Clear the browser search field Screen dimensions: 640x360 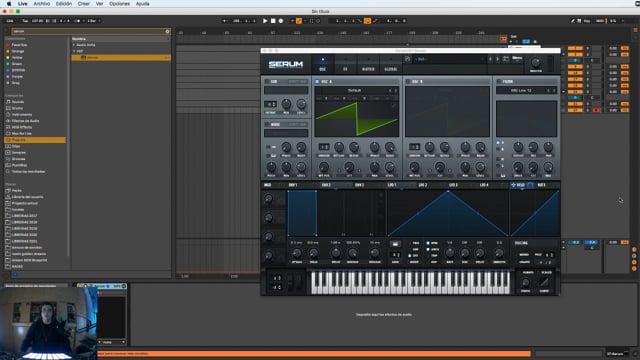pyautogui.click(x=167, y=31)
